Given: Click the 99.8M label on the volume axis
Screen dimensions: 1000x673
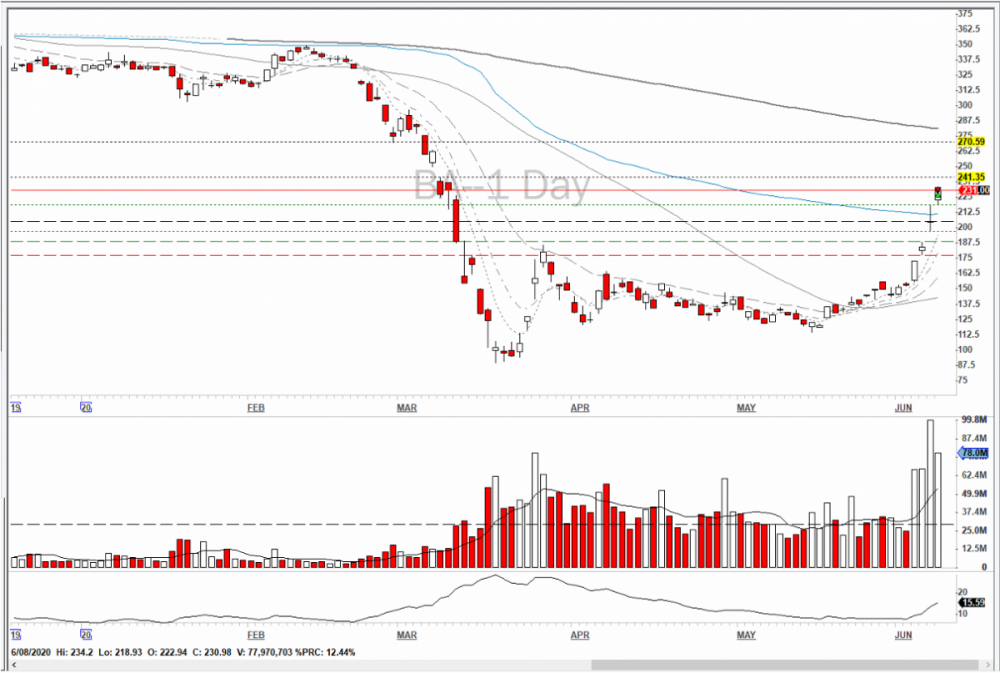Looking at the screenshot, I should (x=973, y=421).
